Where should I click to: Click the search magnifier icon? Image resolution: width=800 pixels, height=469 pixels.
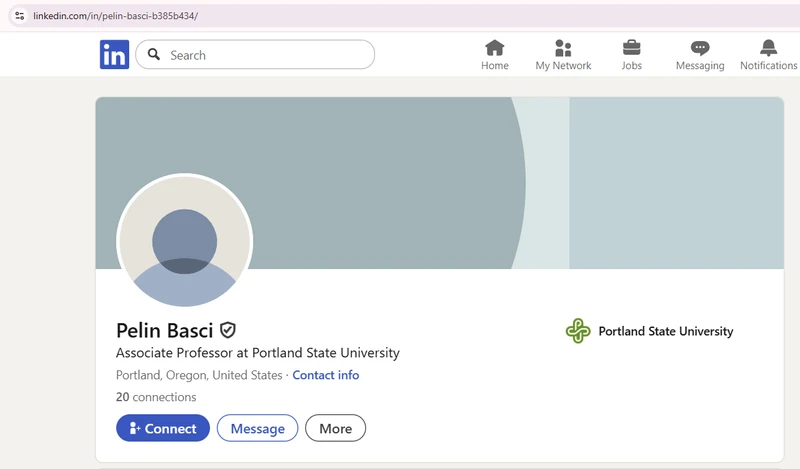click(154, 54)
